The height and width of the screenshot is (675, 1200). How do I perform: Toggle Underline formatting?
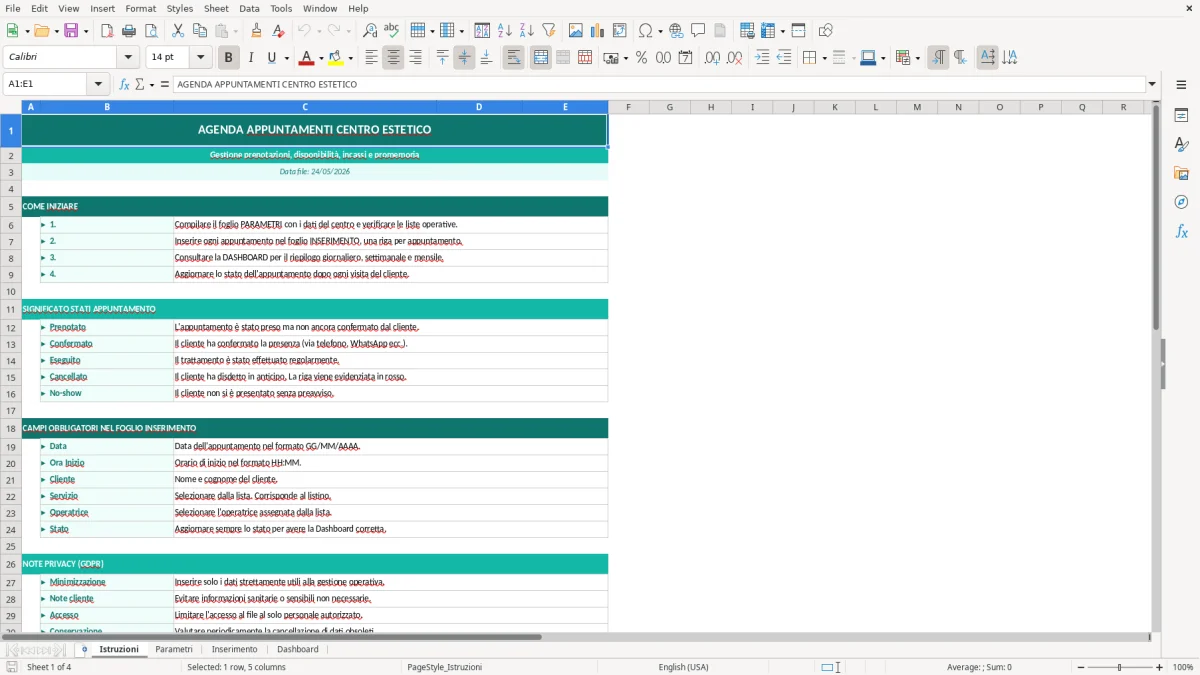pos(272,58)
